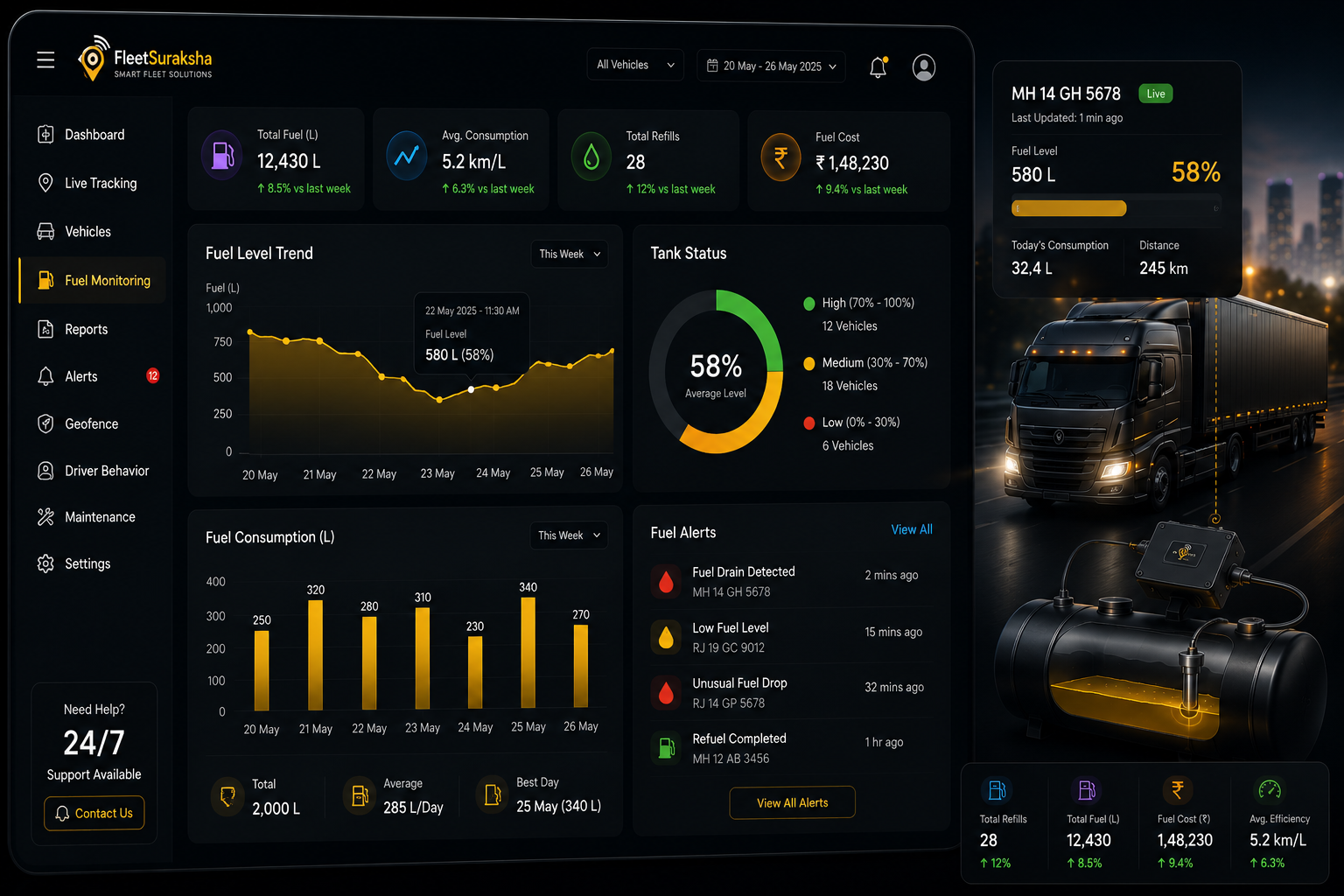This screenshot has width=1344, height=896.
Task: Click the Average L/Day pump icon
Action: [359, 795]
